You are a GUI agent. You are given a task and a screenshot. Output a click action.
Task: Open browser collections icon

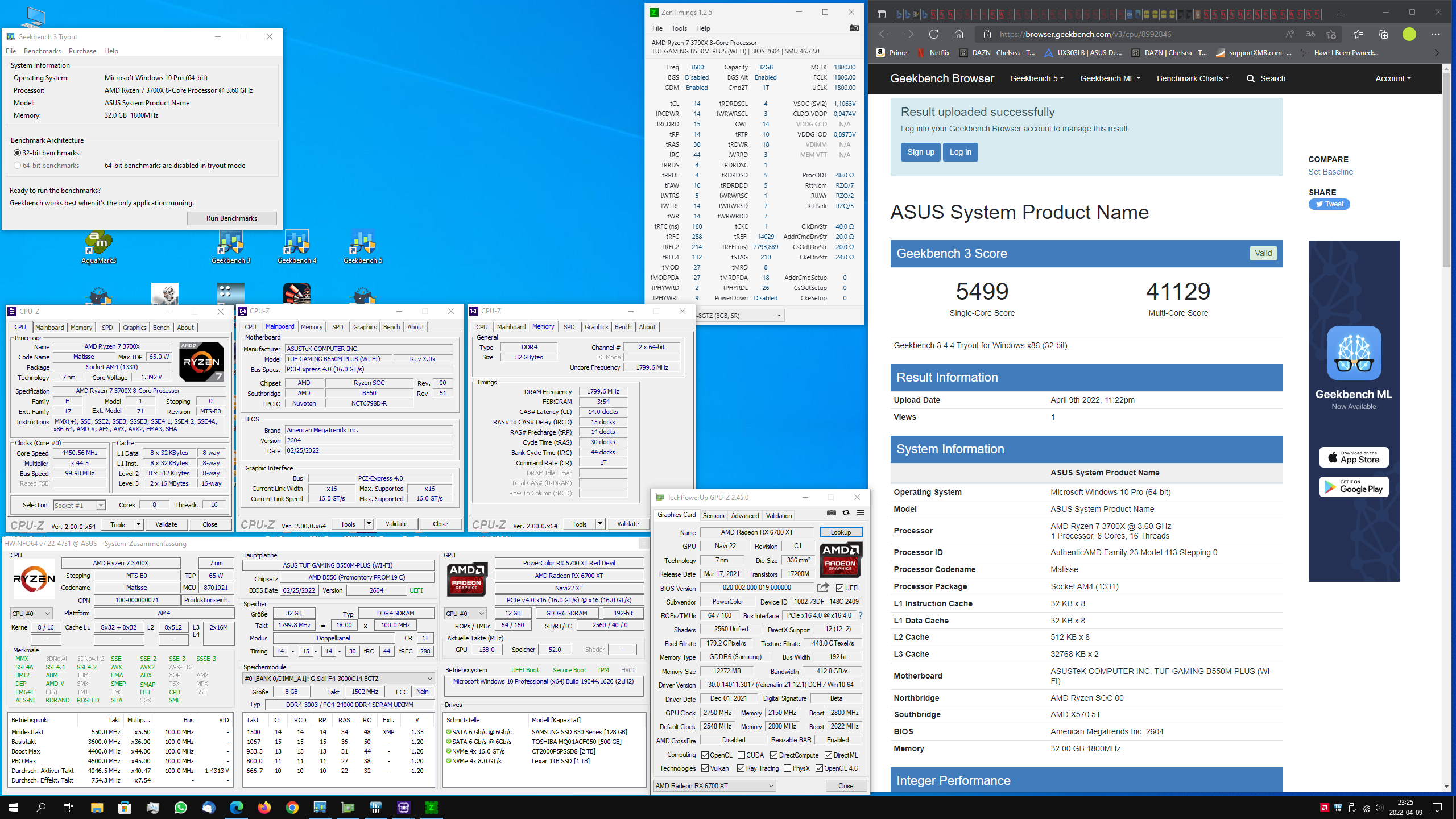click(x=1383, y=34)
